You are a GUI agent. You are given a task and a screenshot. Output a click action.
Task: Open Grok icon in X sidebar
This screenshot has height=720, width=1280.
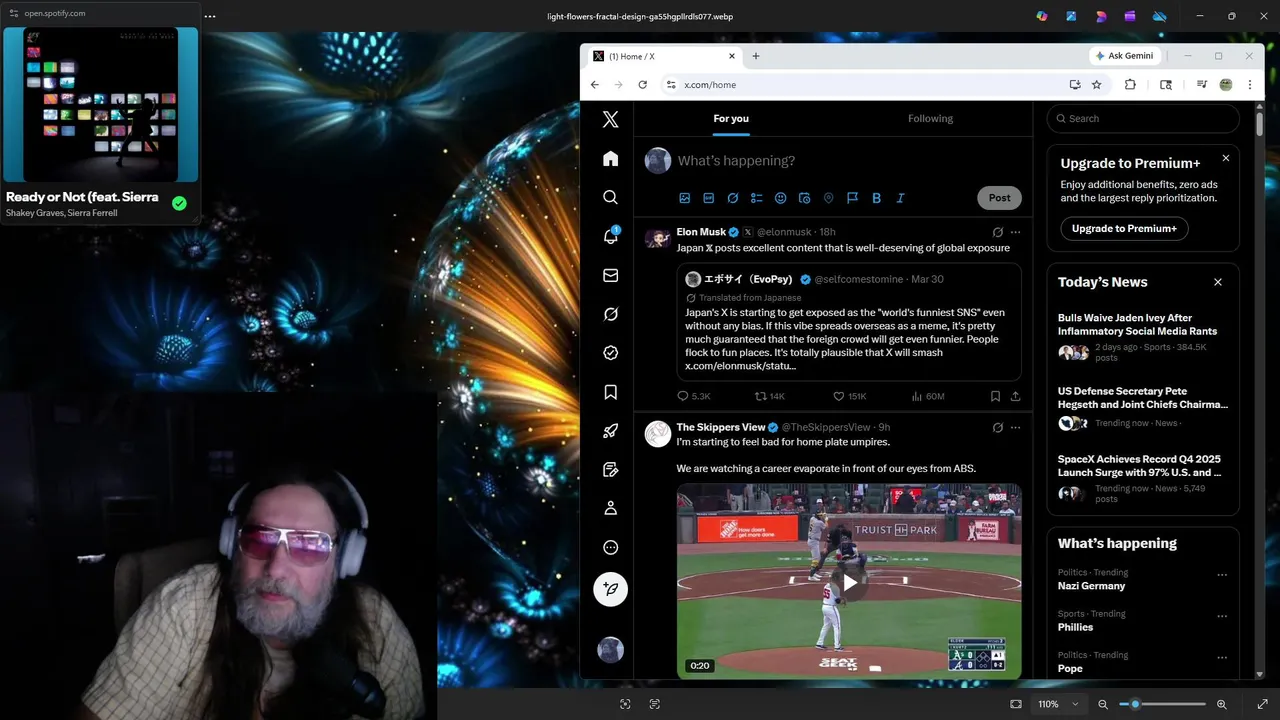point(610,314)
